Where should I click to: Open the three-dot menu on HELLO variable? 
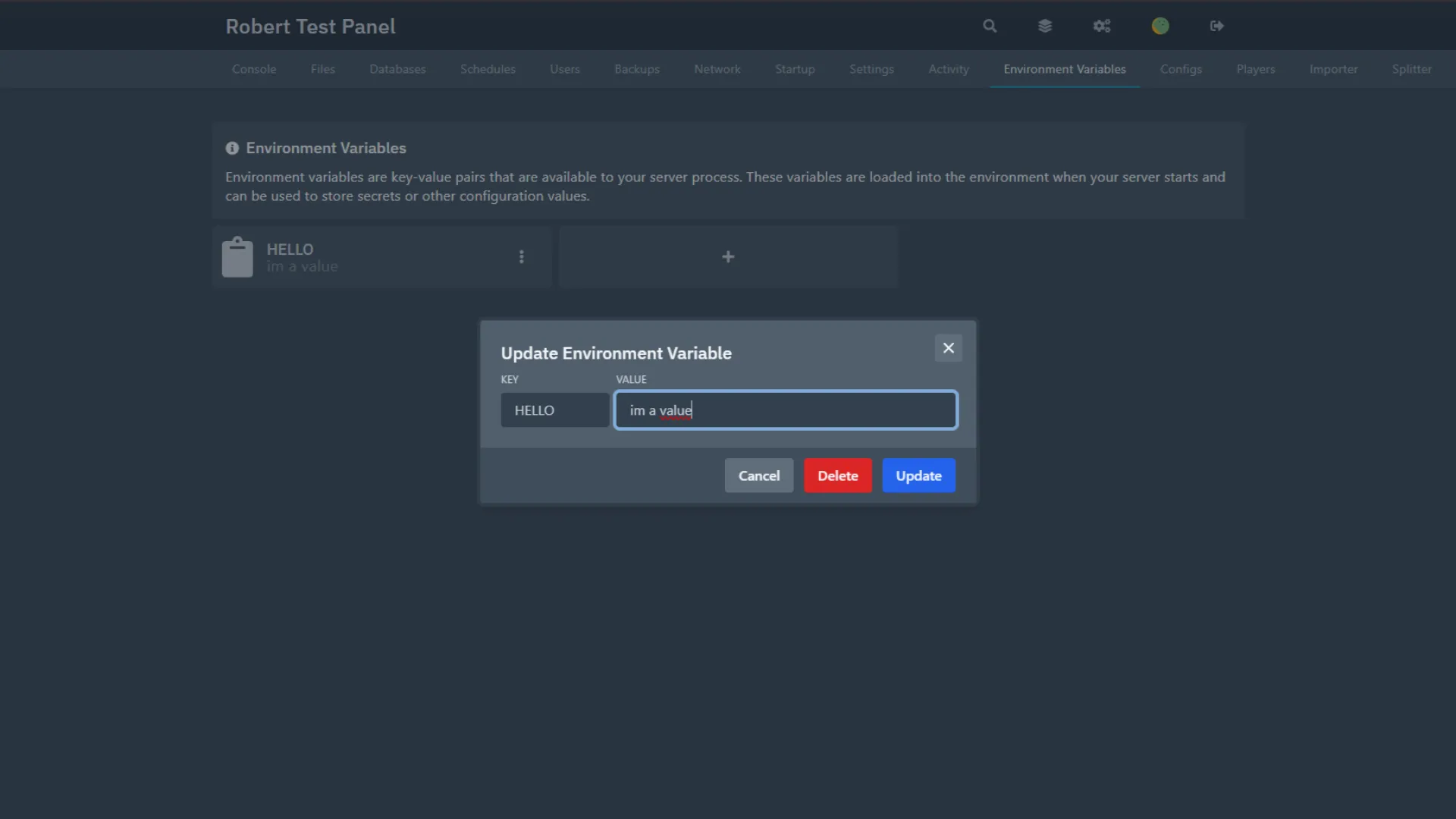pyautogui.click(x=522, y=257)
